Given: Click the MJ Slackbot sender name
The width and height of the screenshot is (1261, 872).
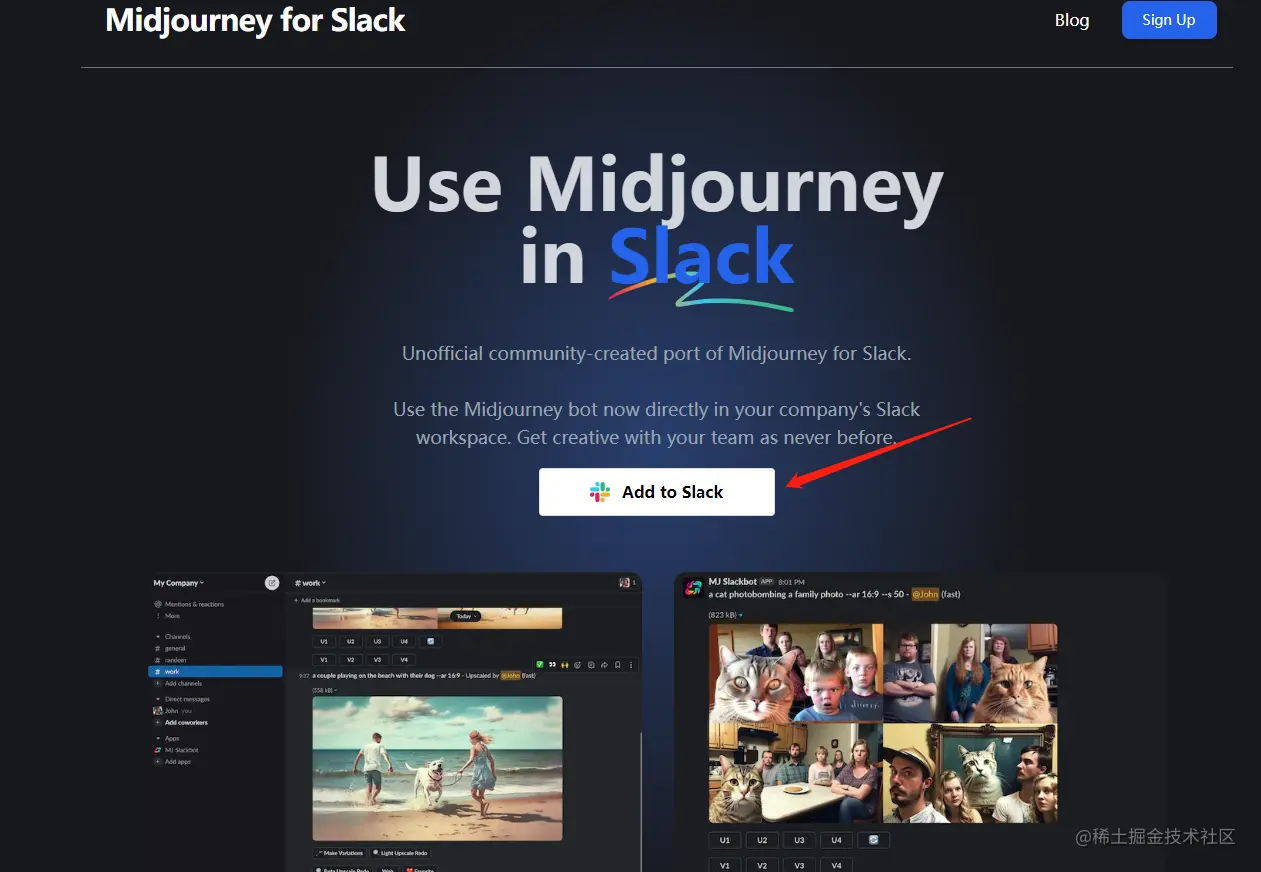Looking at the screenshot, I should click(x=733, y=582).
